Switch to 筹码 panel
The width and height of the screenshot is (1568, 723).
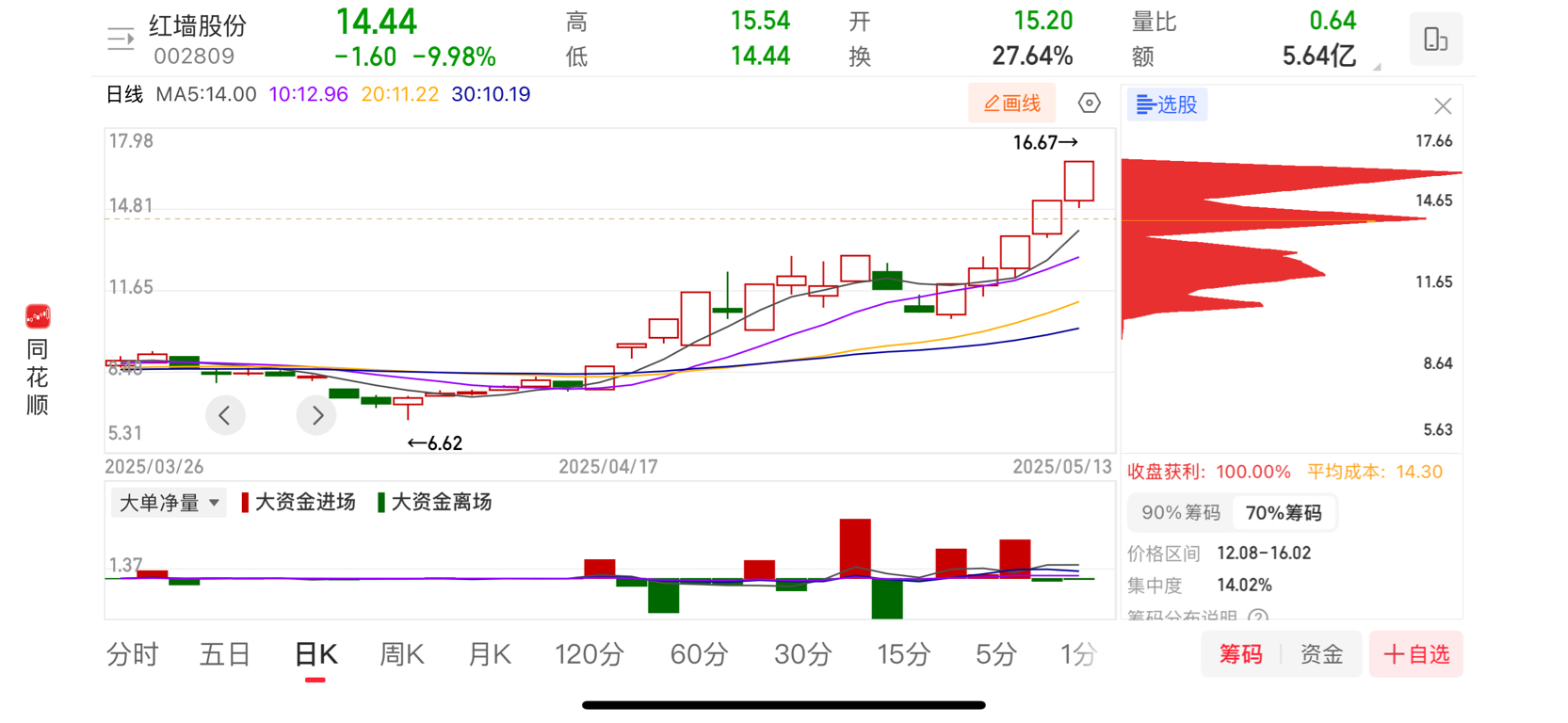click(1240, 654)
